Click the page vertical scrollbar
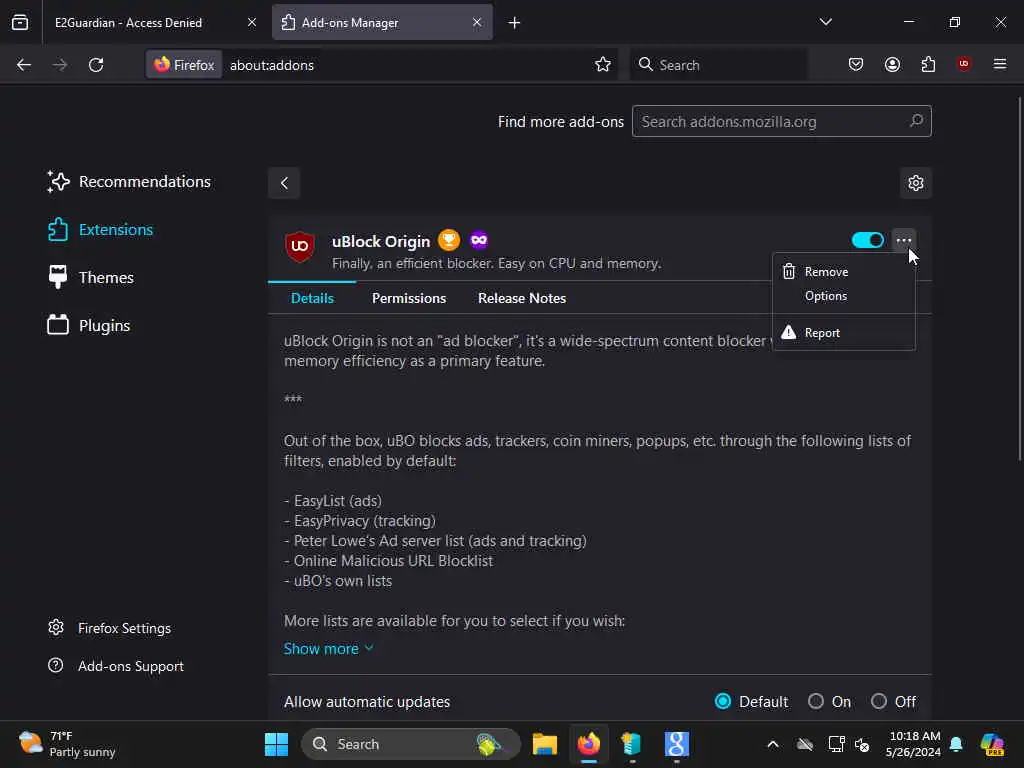The width and height of the screenshot is (1024, 768). point(1019,279)
